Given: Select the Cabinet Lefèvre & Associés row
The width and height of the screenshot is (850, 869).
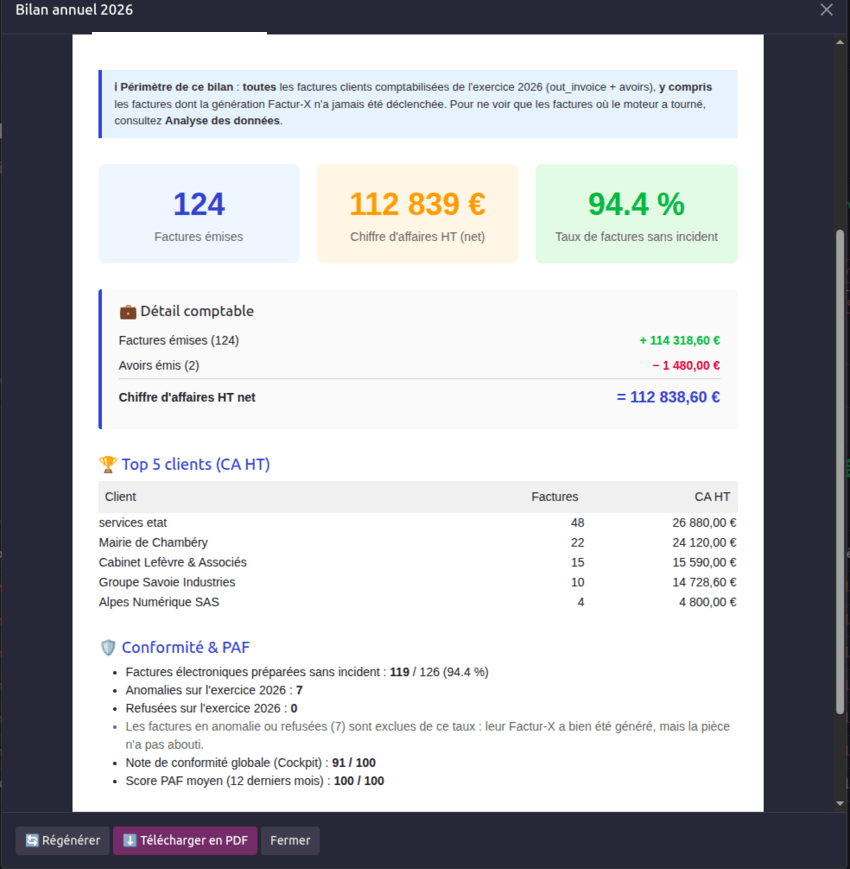Looking at the screenshot, I should [418, 563].
